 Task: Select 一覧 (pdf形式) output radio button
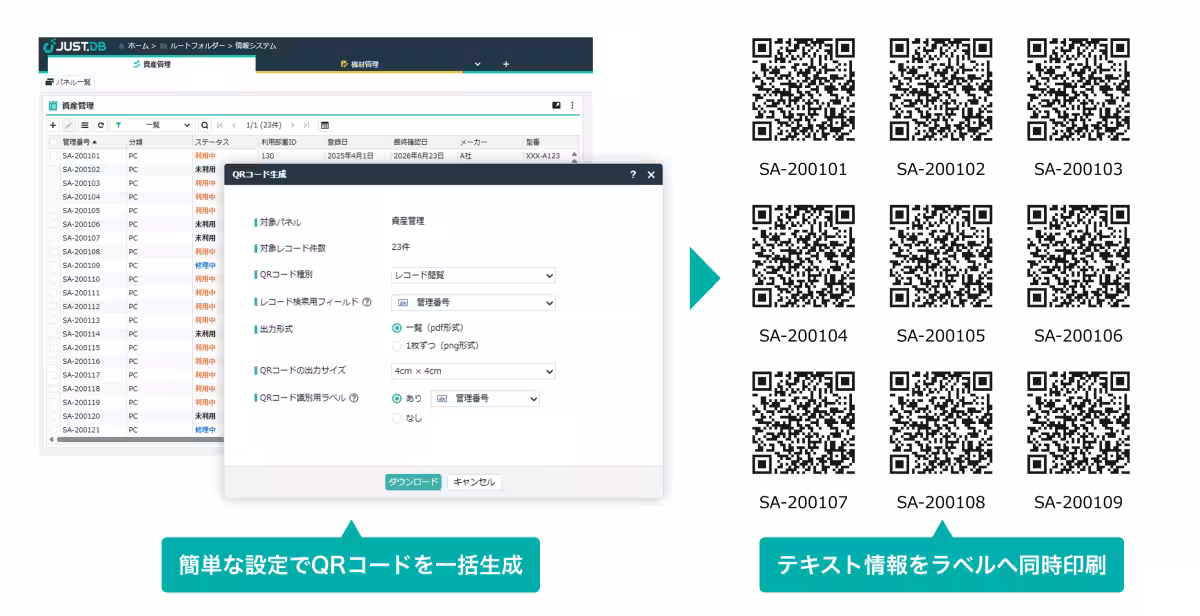(x=397, y=327)
